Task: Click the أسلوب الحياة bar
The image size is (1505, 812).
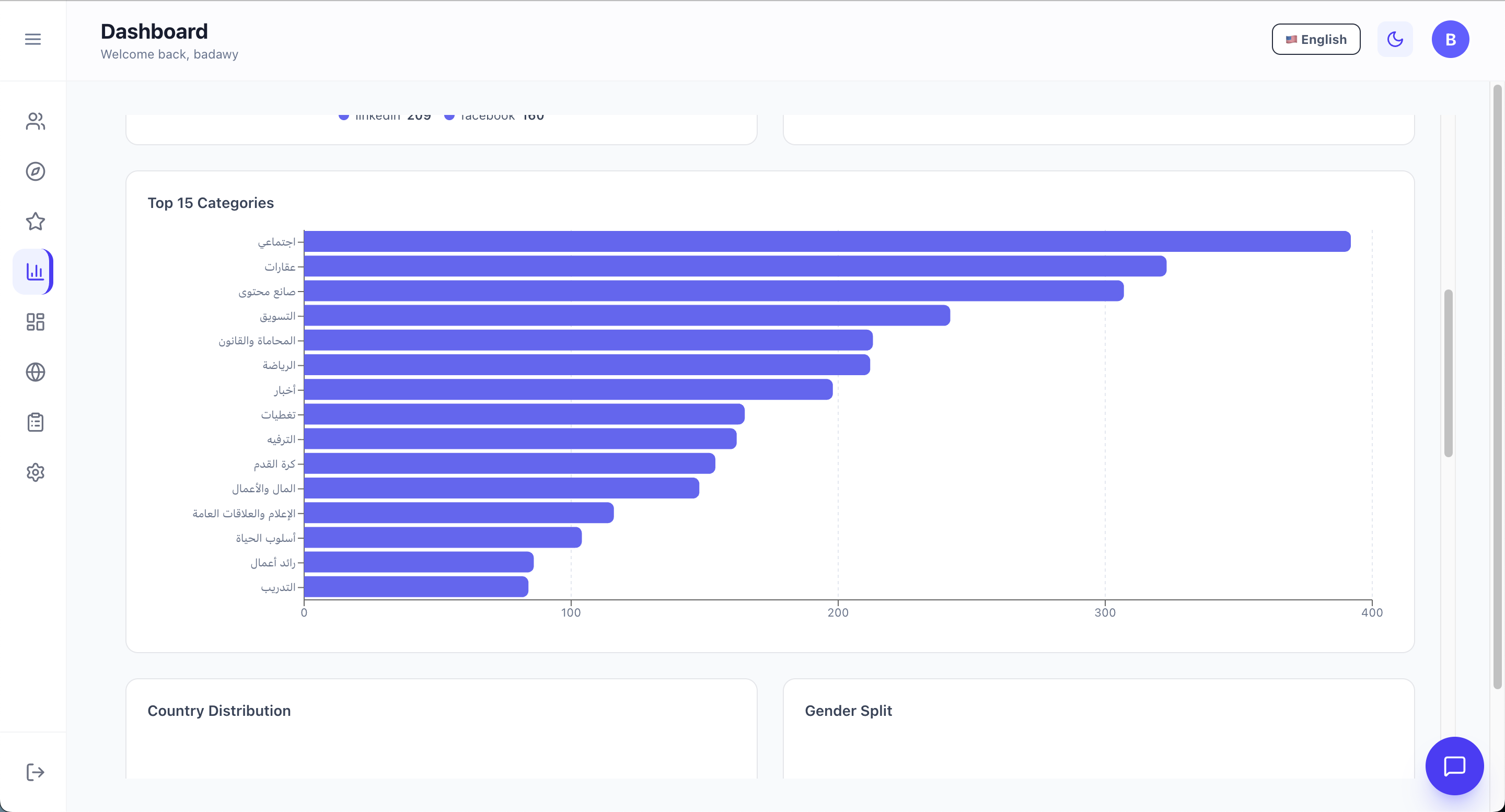Action: coord(443,538)
